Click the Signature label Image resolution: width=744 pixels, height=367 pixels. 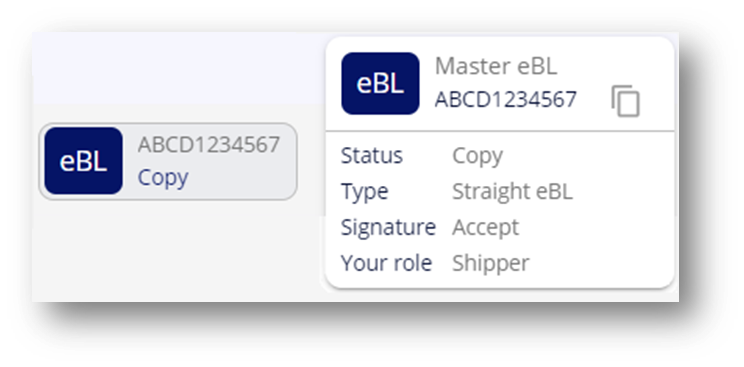point(388,227)
